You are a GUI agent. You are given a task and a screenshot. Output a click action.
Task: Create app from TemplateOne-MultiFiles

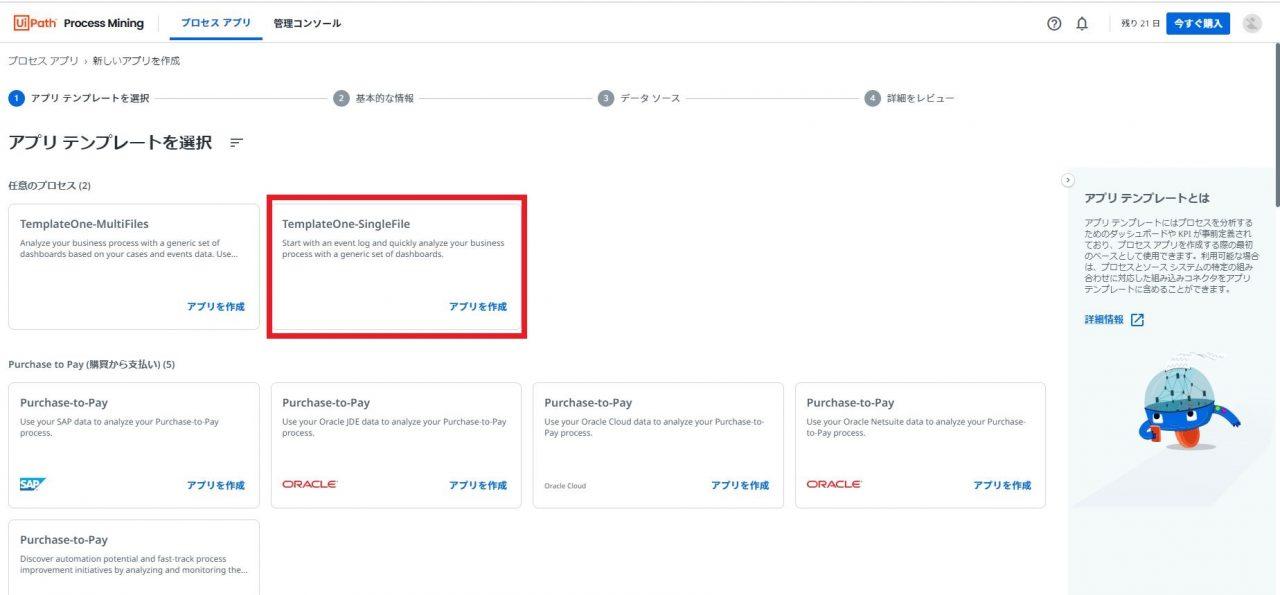click(216, 306)
